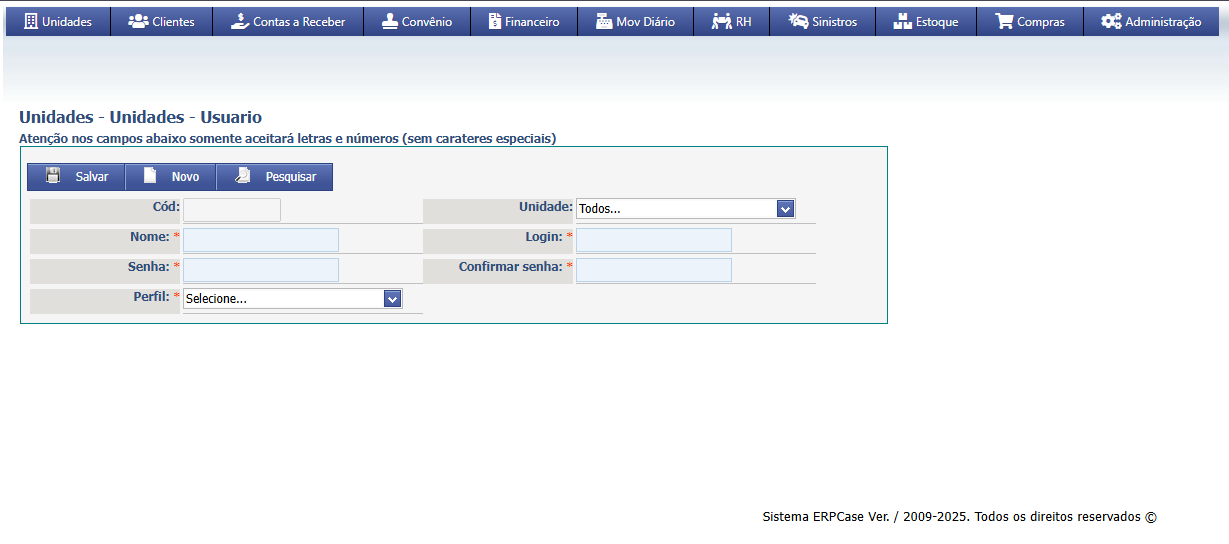Click the invoice icon beside Financeiro

[495, 21]
